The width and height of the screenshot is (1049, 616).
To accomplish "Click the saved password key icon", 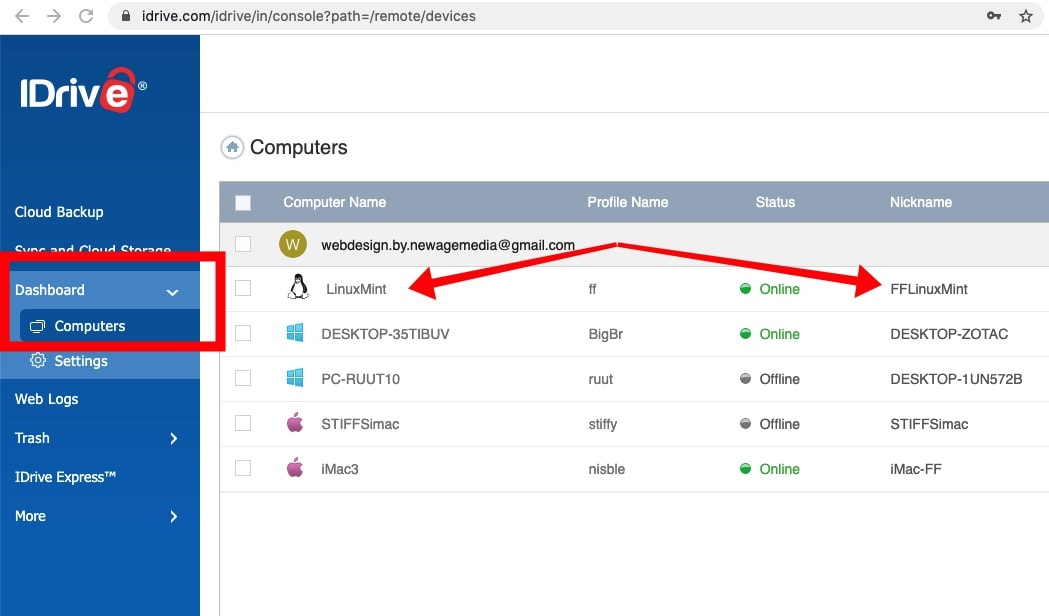I will tap(993, 16).
